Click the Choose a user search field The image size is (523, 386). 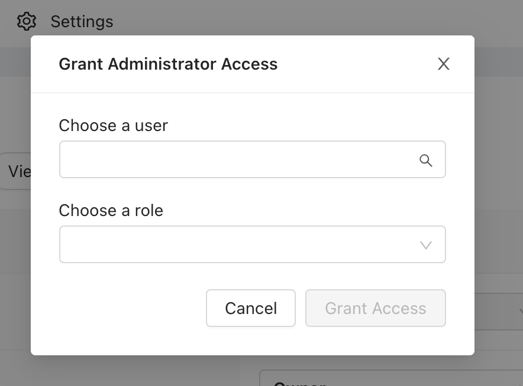[252, 159]
